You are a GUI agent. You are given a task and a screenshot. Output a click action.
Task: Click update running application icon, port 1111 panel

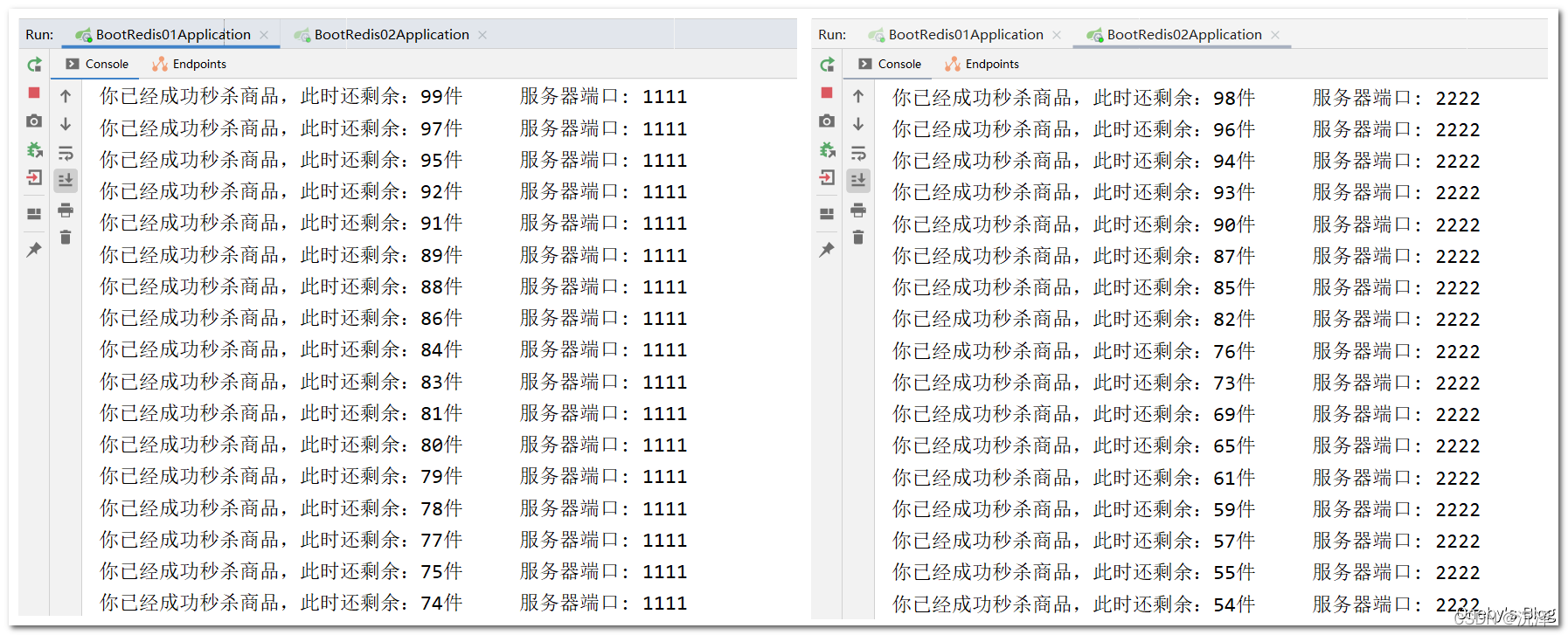tap(34, 149)
